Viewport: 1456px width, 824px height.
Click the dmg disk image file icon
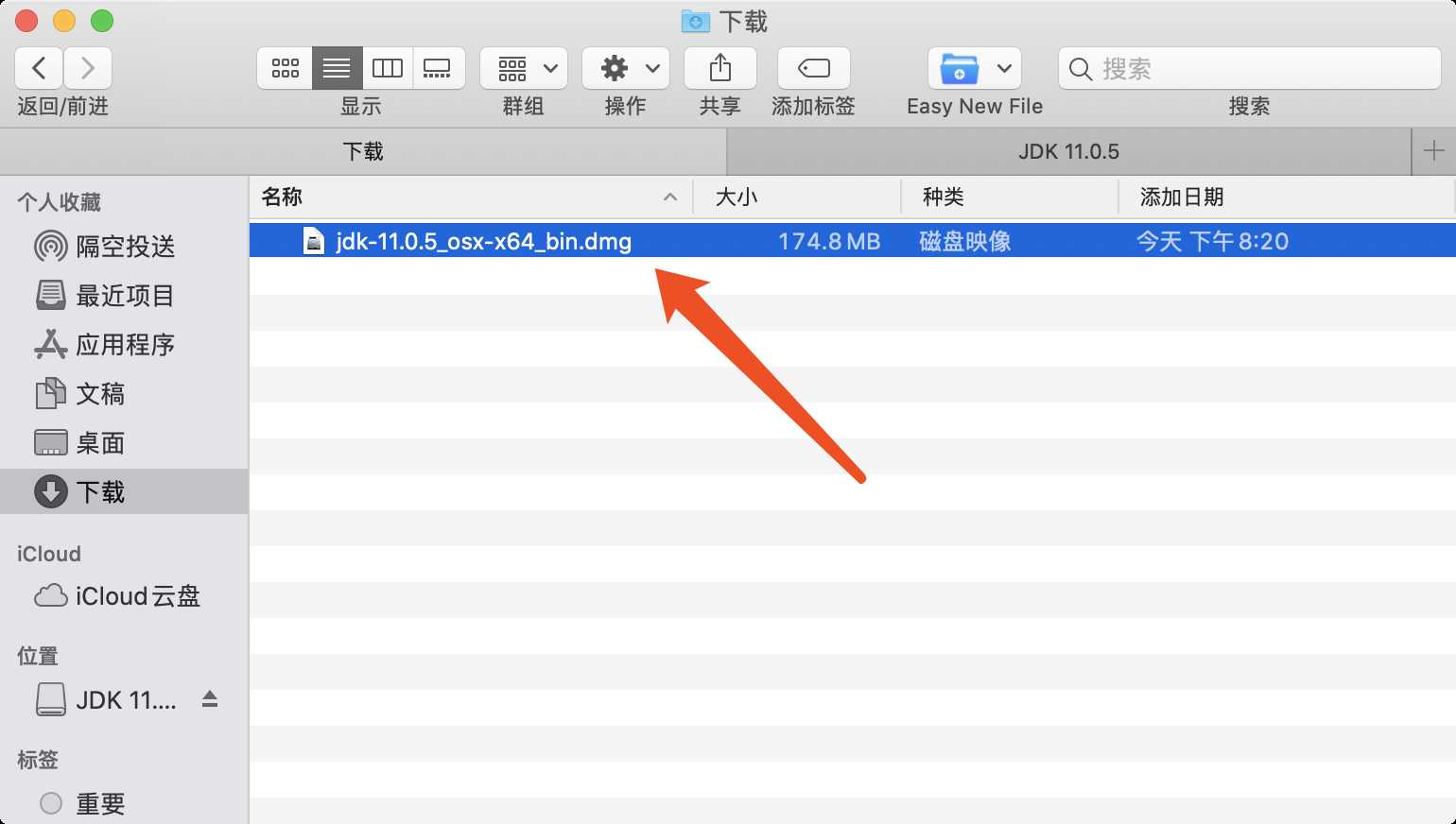pos(313,241)
